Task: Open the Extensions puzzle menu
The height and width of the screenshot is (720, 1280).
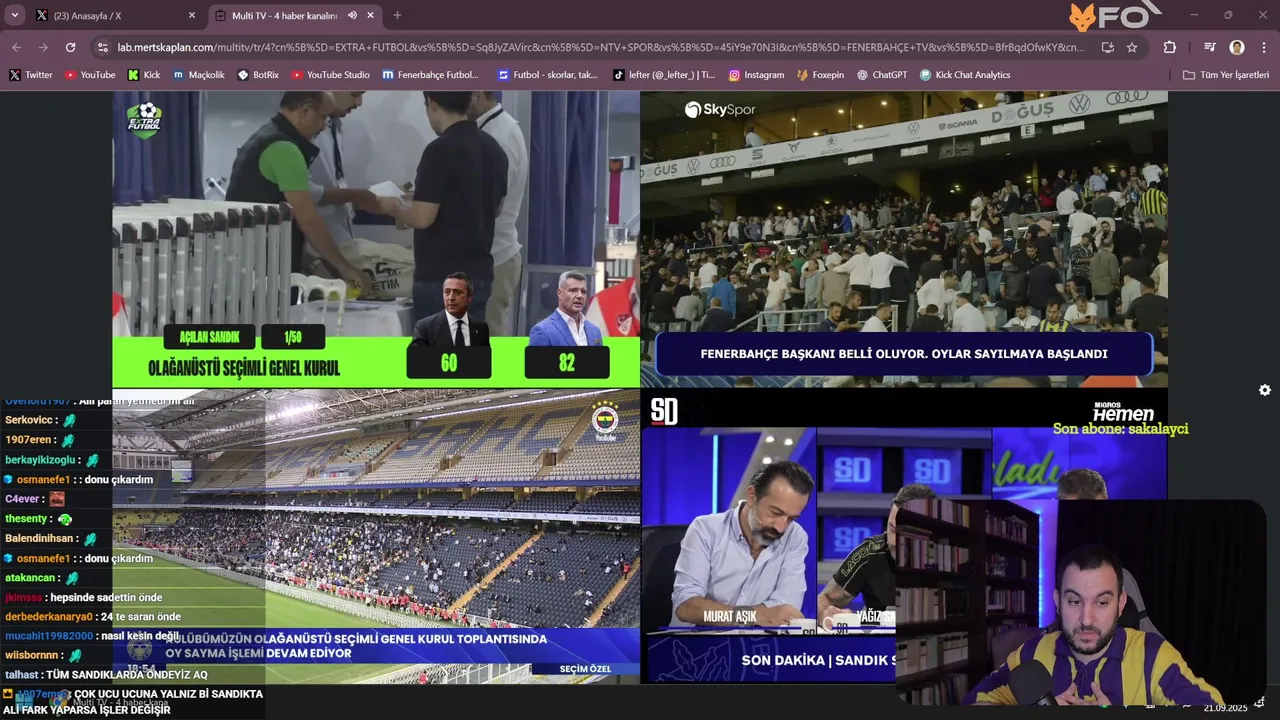Action: point(1170,47)
